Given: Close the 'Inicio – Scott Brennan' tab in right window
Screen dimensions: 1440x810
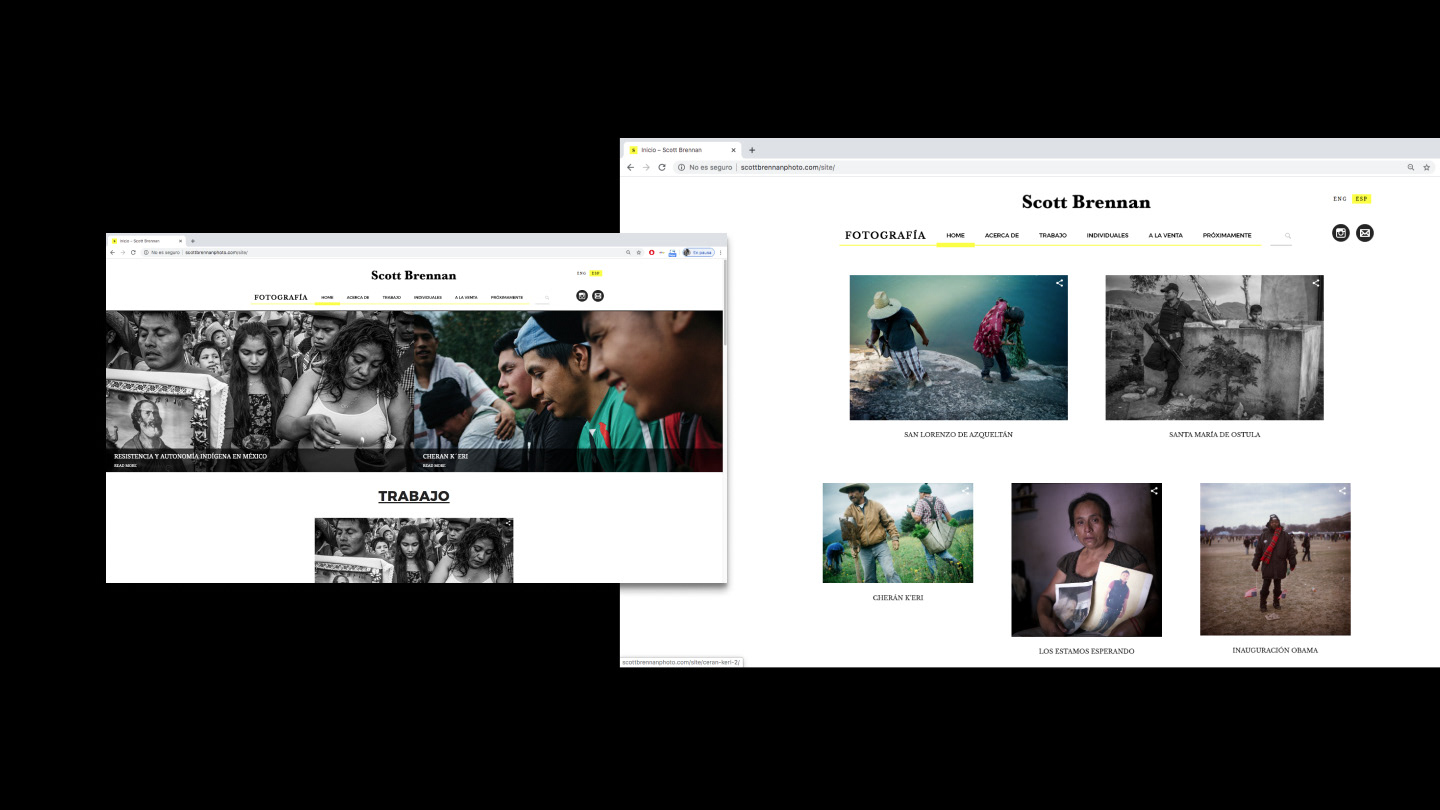Looking at the screenshot, I should click(x=733, y=150).
